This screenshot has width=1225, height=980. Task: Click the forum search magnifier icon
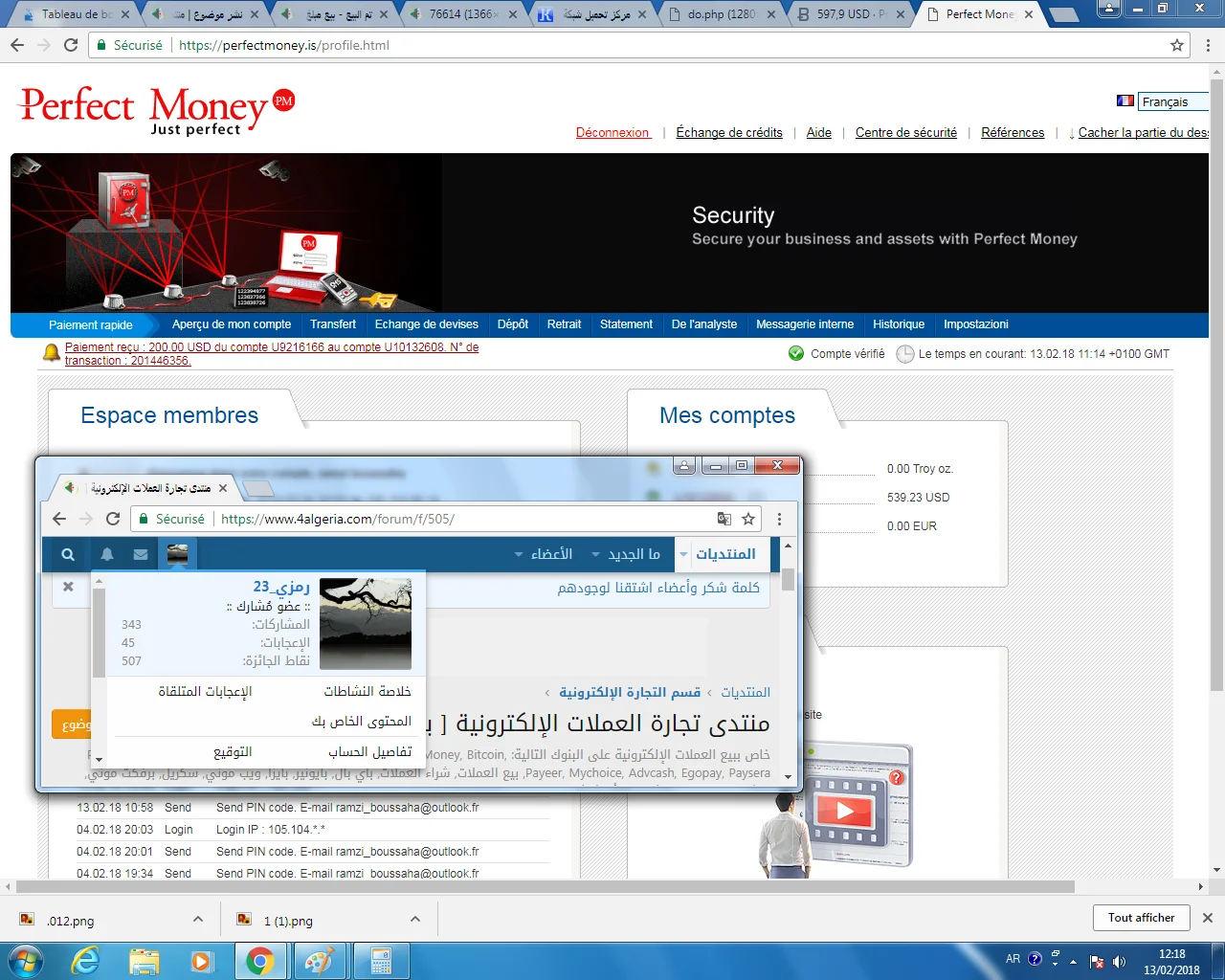68,554
